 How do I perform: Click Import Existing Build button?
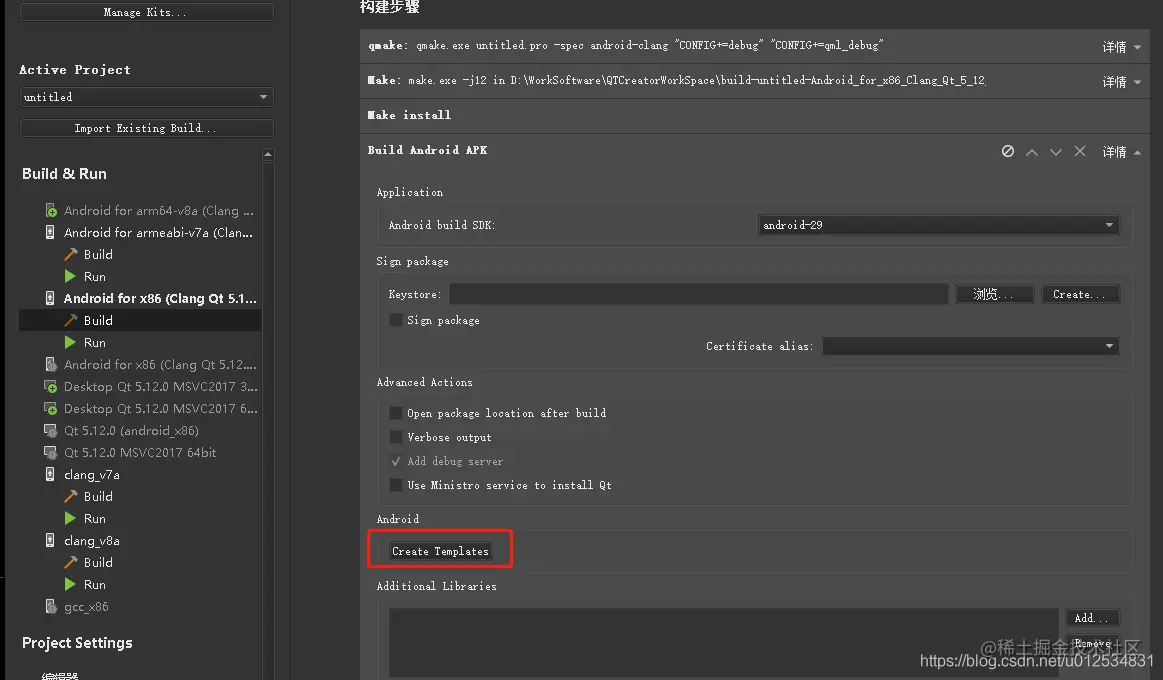click(146, 128)
